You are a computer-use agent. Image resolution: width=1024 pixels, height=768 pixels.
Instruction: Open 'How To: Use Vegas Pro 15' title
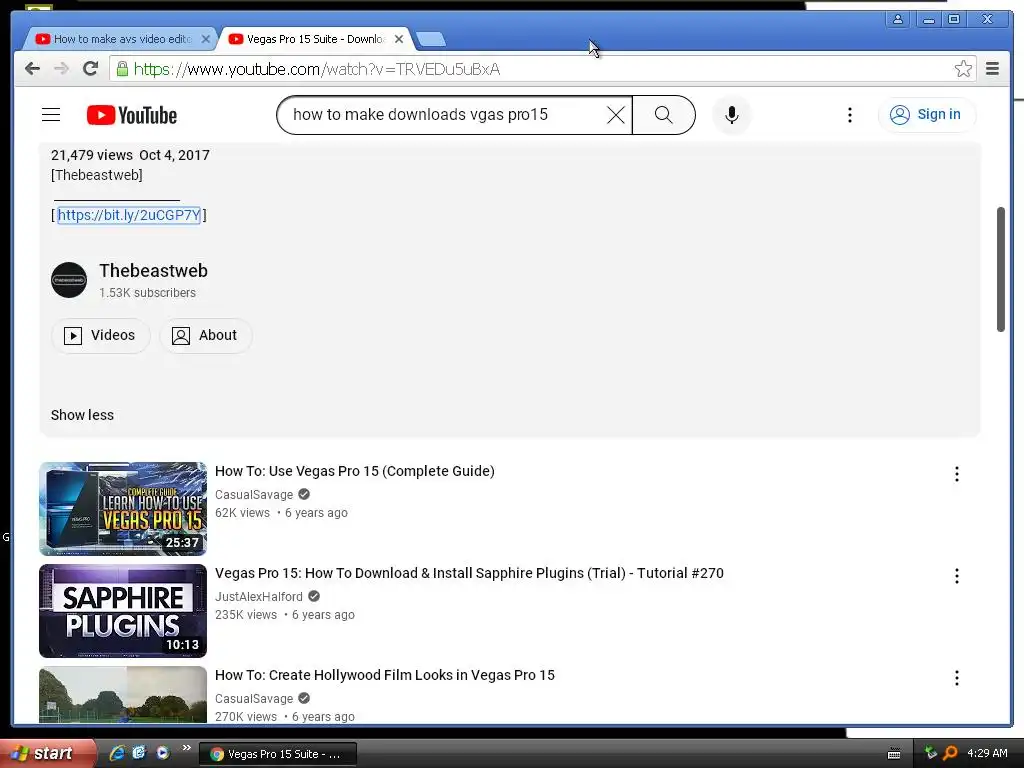355,471
